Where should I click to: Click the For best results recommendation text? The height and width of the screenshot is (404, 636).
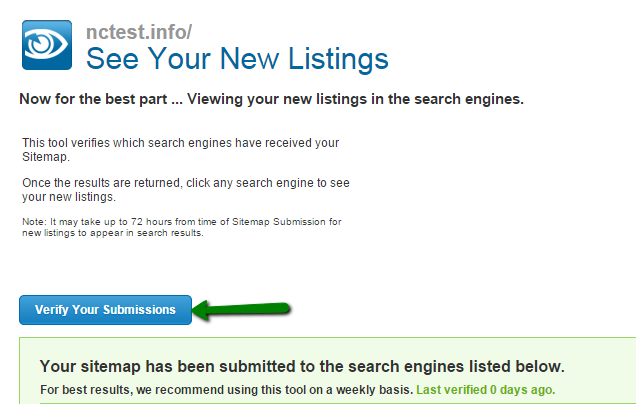tap(226, 390)
